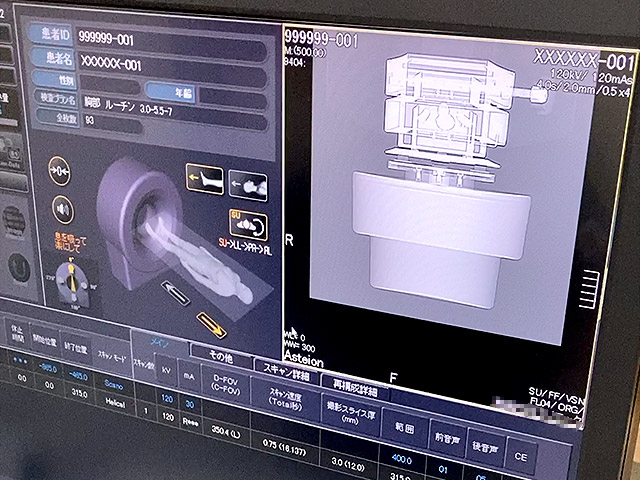
Task: Open the その他 tab
Action: point(220,354)
